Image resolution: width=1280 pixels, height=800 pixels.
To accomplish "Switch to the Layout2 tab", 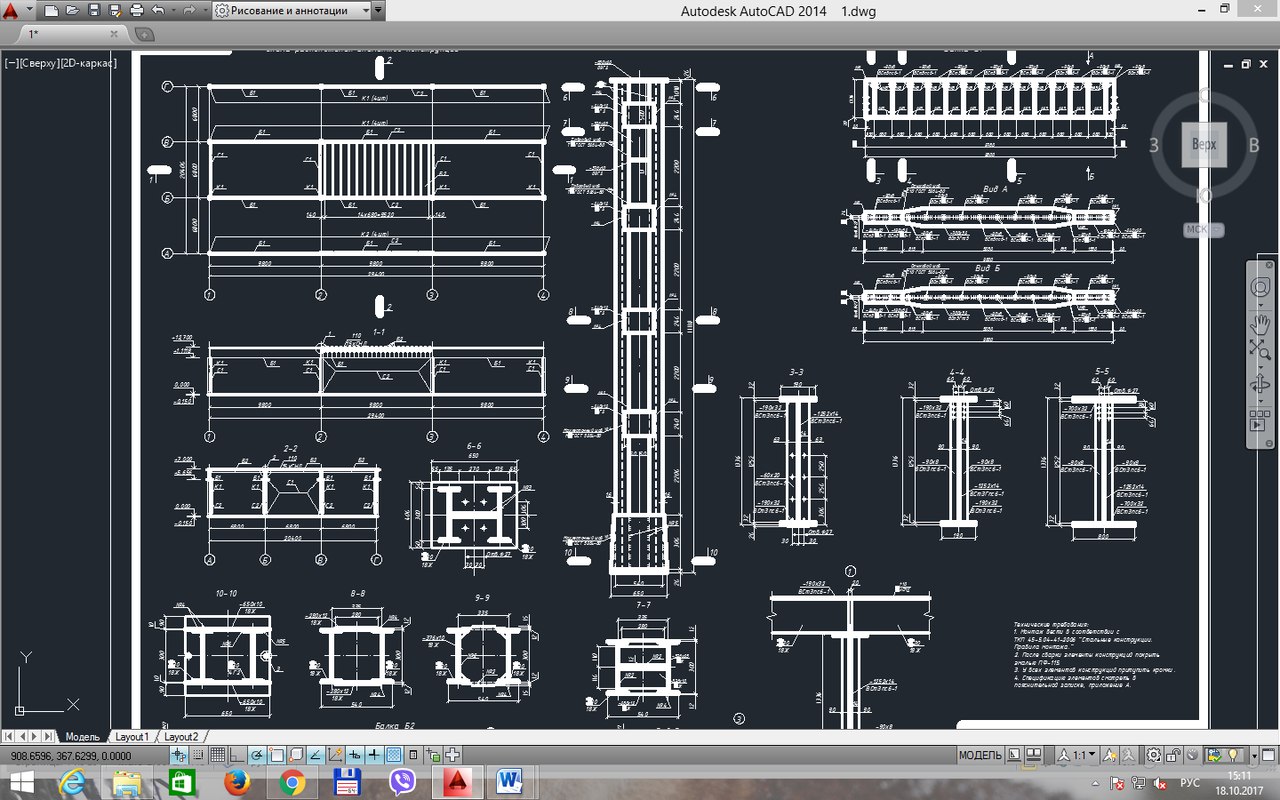I will (181, 737).
